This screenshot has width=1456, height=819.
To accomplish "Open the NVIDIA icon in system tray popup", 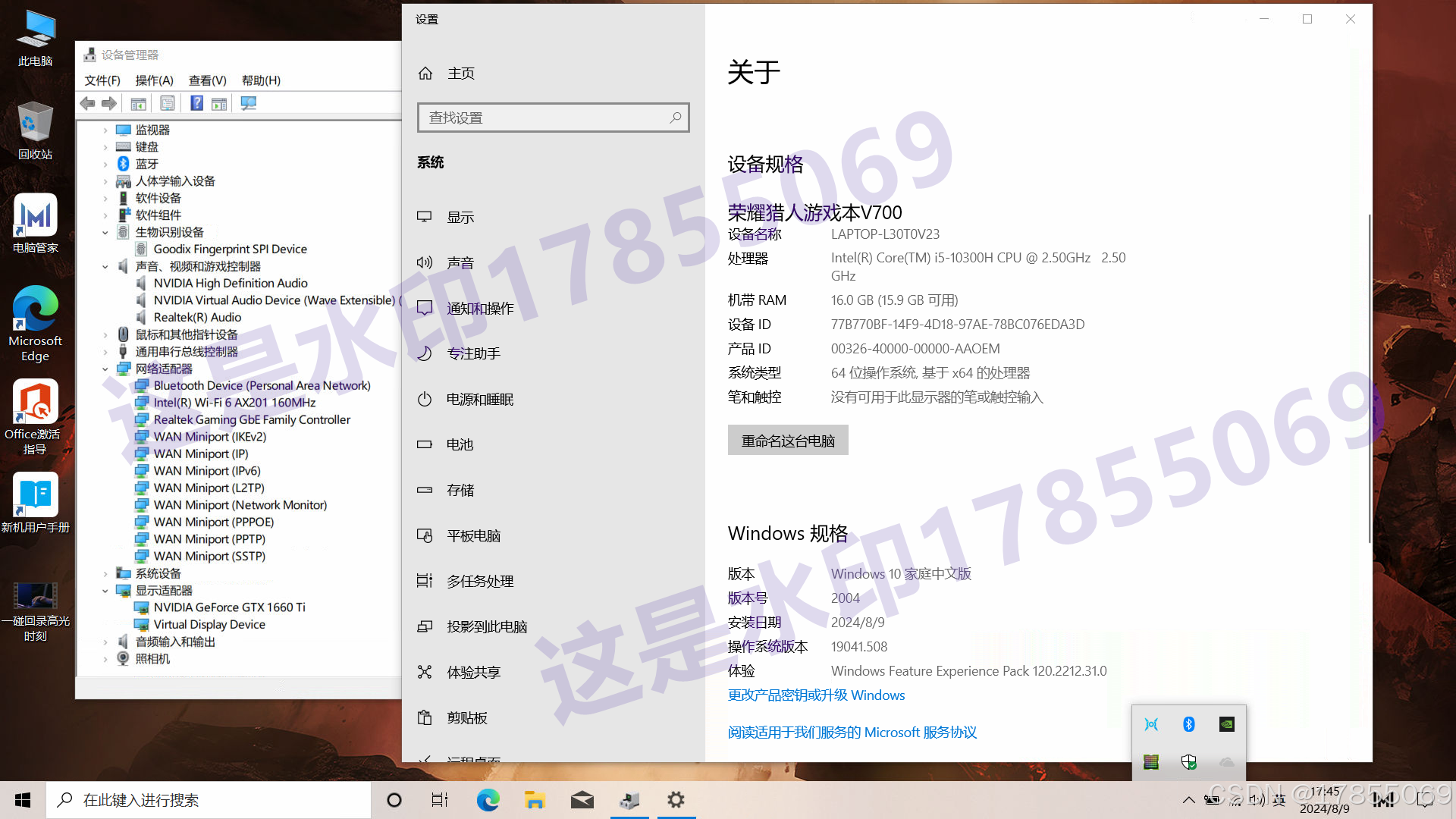I will tap(1226, 724).
